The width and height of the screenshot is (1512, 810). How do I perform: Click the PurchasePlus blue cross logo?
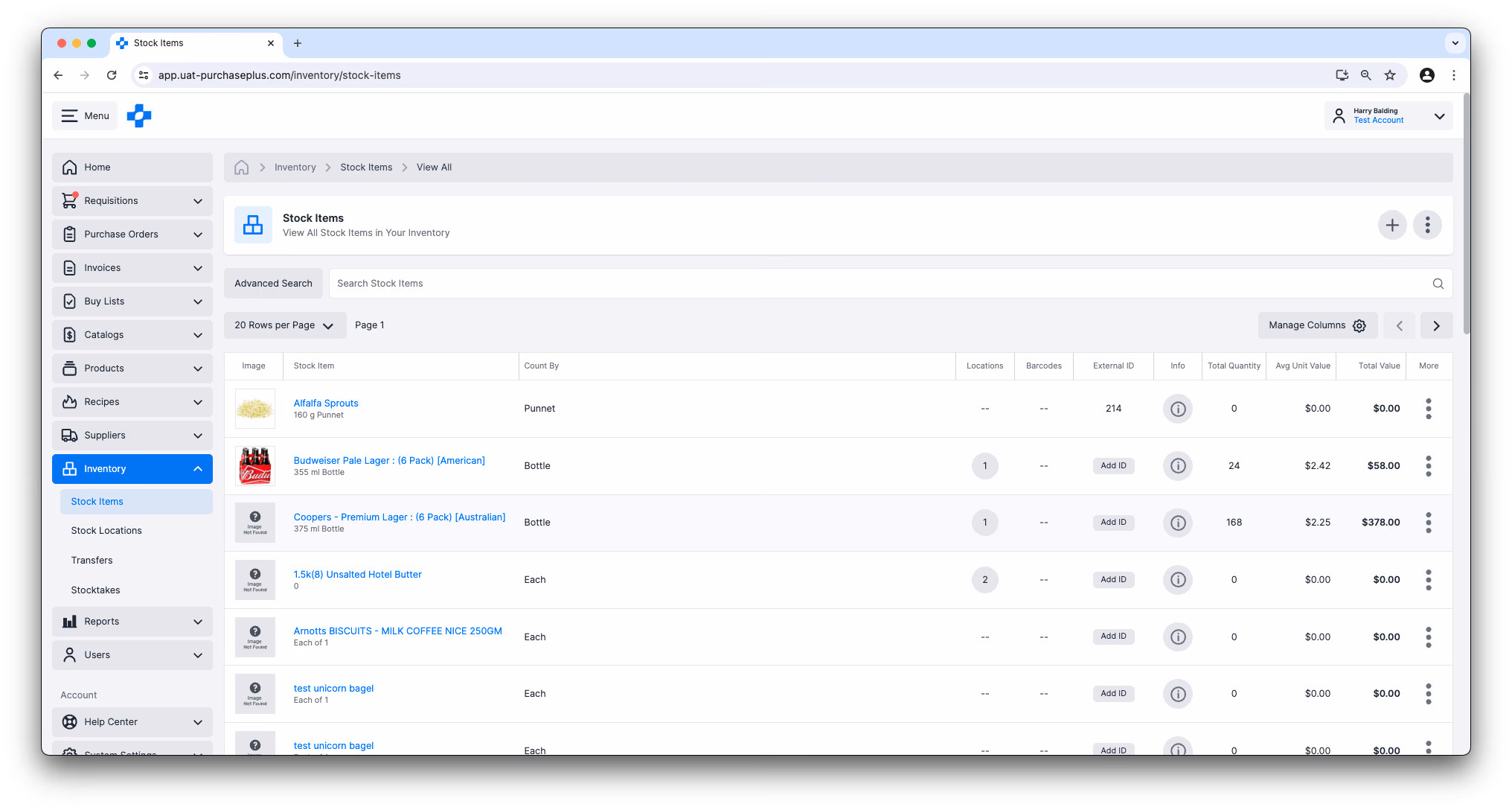coord(139,116)
